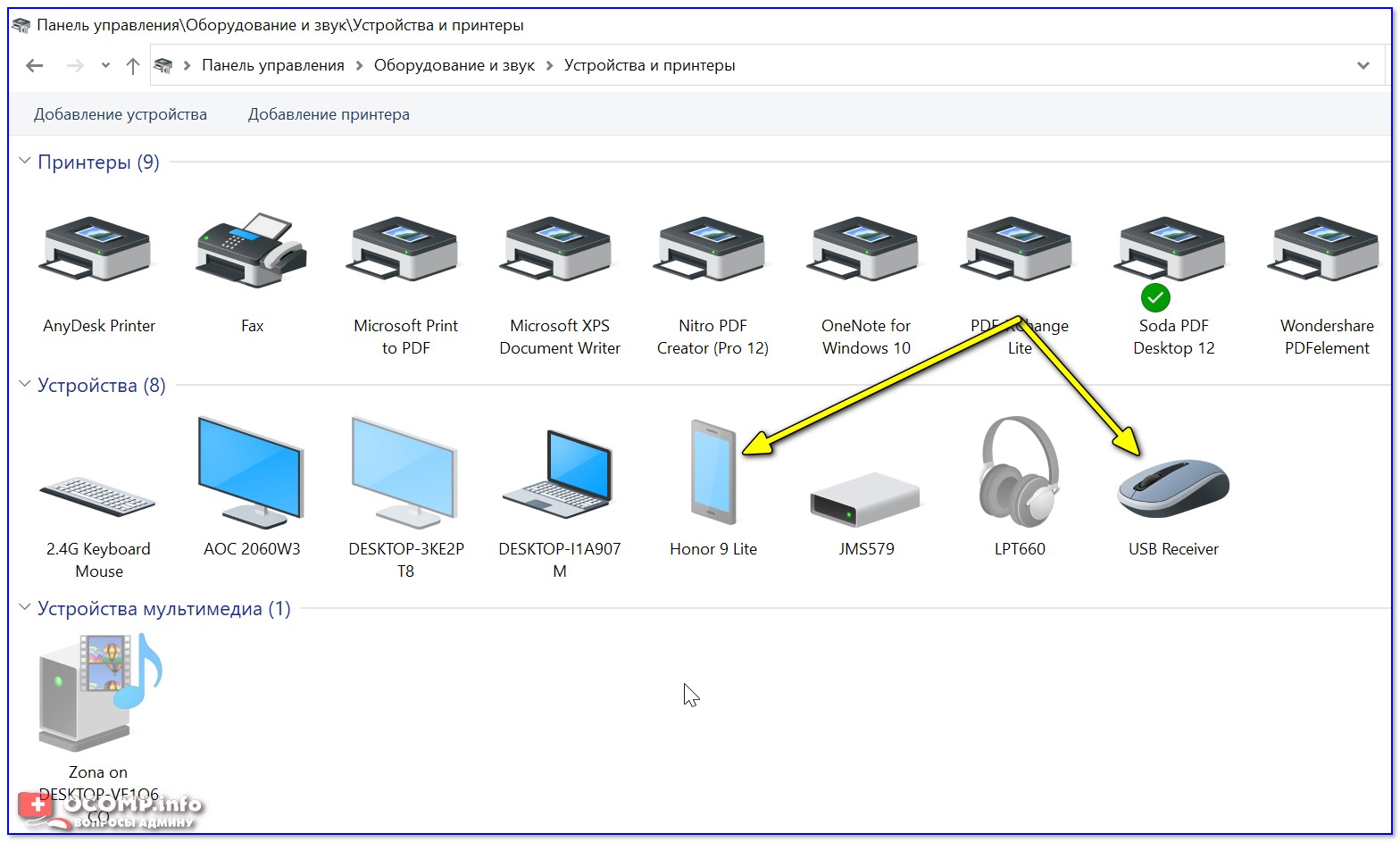
Task: Go to Оборудование и звук in breadcrumb
Action: coord(454,65)
